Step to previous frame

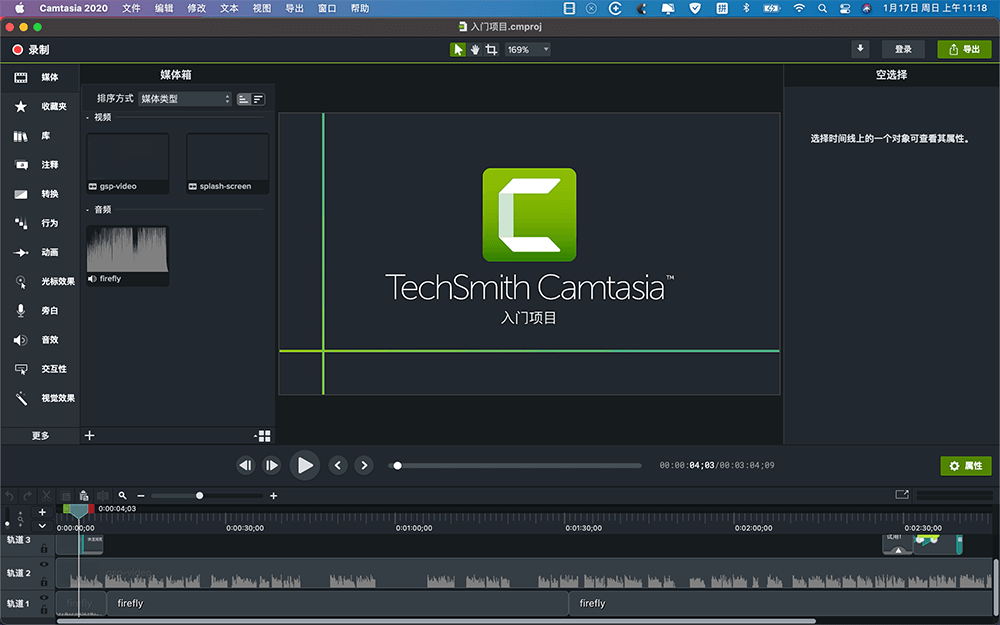click(246, 466)
